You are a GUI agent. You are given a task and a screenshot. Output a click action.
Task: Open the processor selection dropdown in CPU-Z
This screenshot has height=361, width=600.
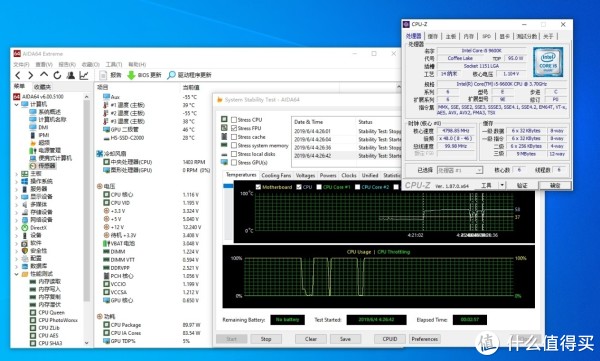(x=479, y=170)
